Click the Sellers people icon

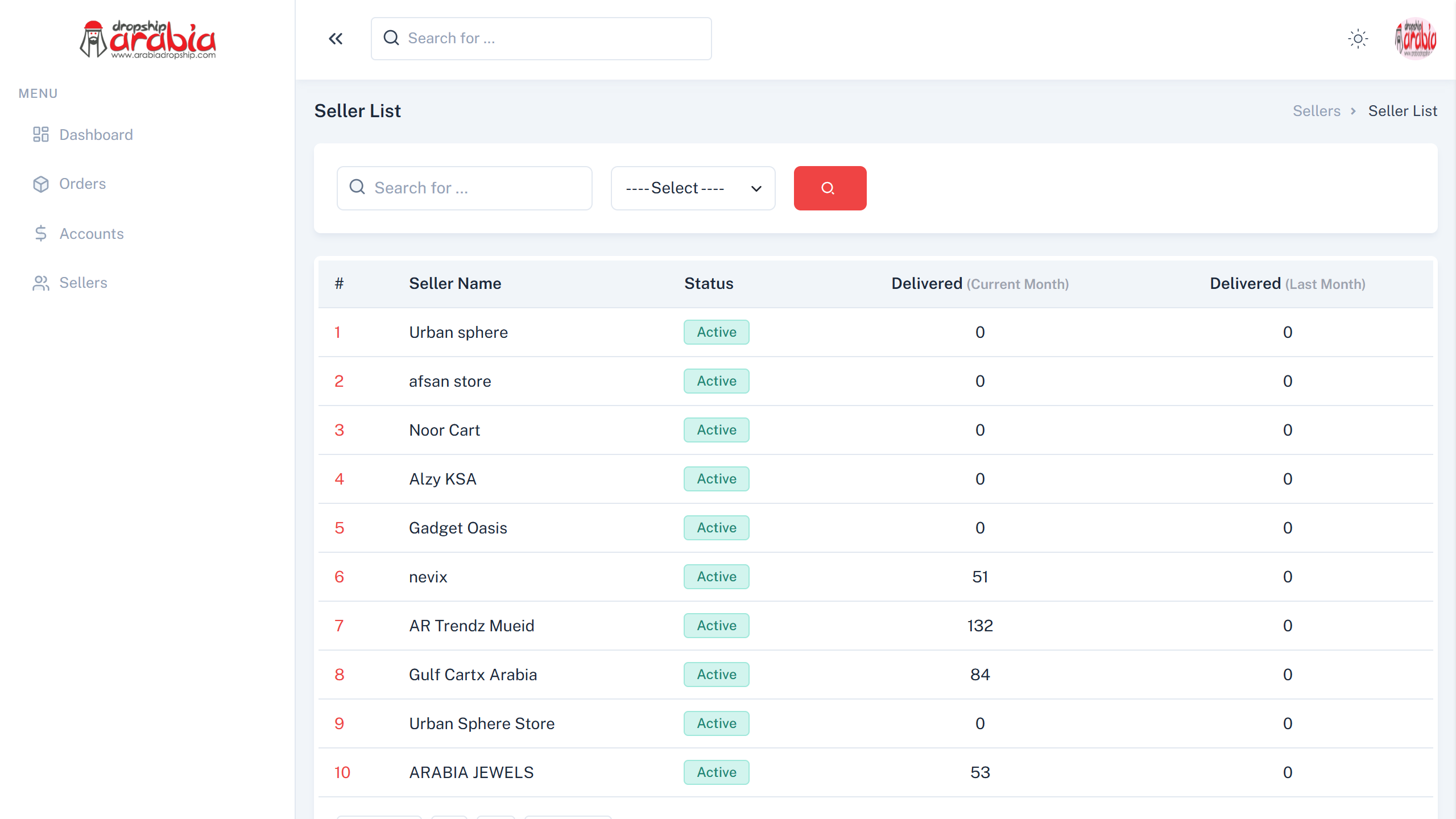[x=41, y=283]
